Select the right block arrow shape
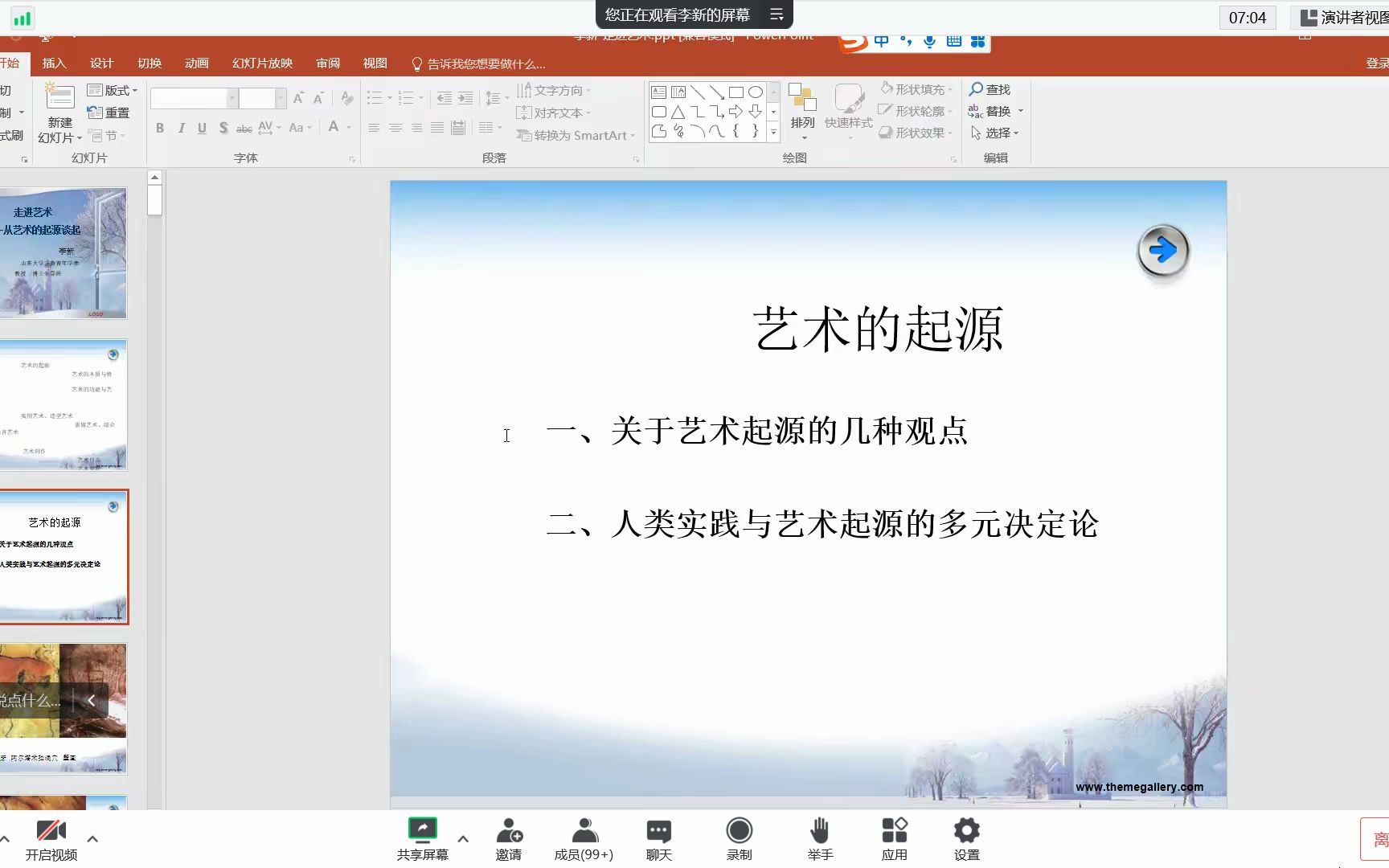1389x868 pixels. tap(736, 112)
